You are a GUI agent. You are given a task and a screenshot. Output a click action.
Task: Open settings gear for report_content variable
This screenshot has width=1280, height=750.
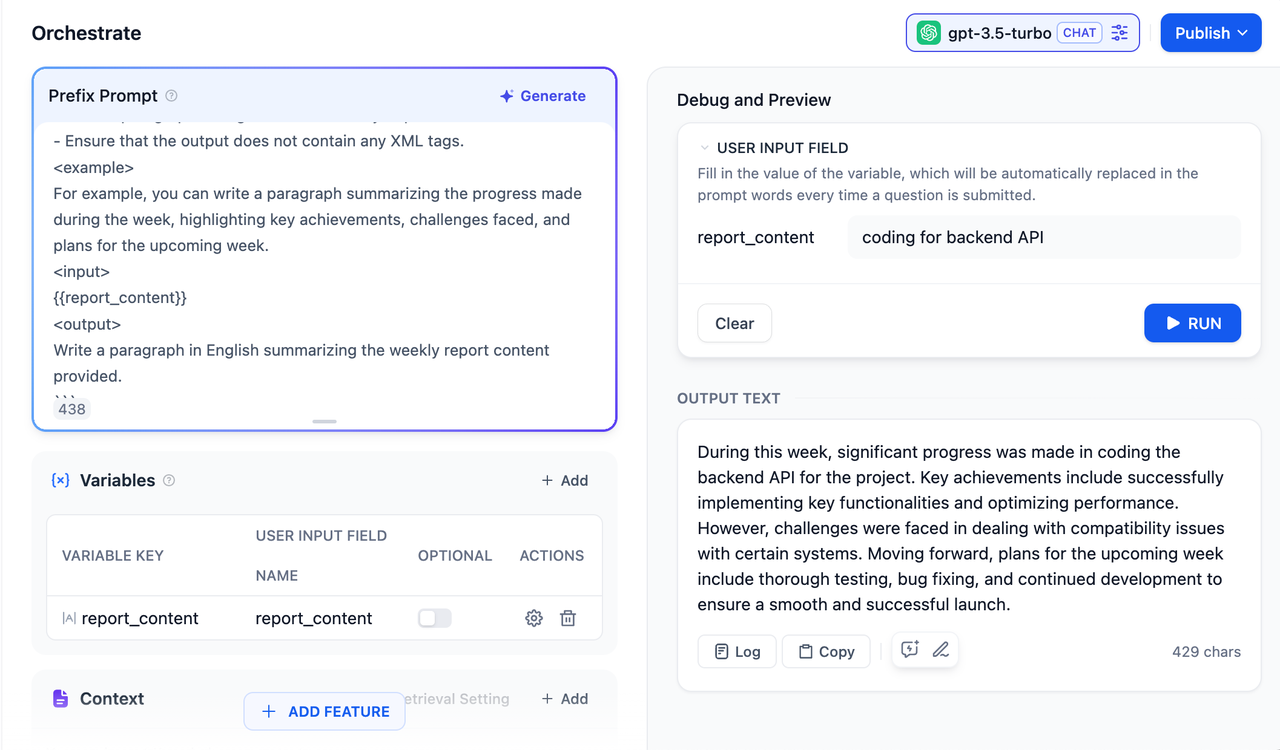(x=534, y=618)
